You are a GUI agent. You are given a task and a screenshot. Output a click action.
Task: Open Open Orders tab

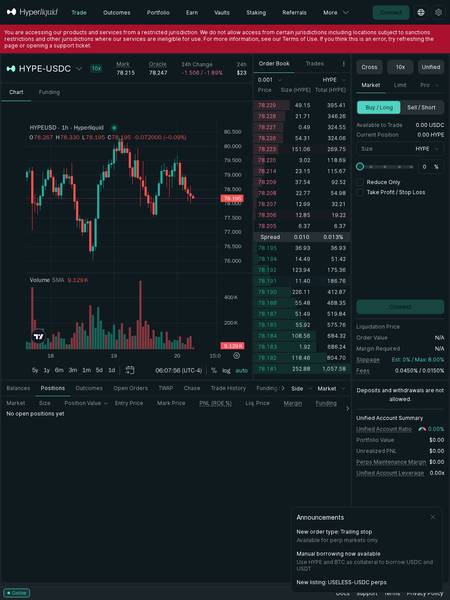click(130, 388)
